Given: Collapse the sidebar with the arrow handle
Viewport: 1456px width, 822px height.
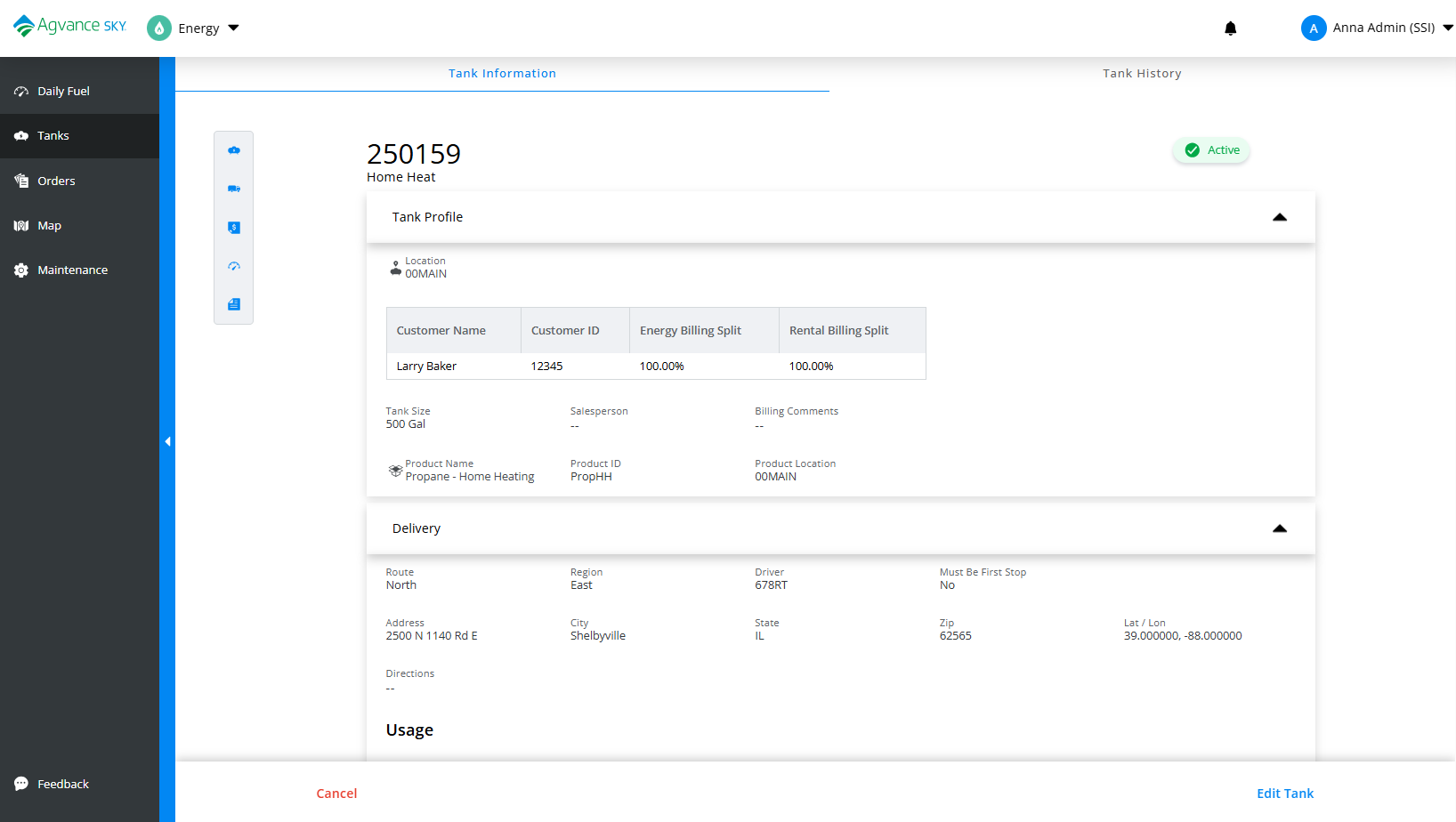Looking at the screenshot, I should click(167, 441).
